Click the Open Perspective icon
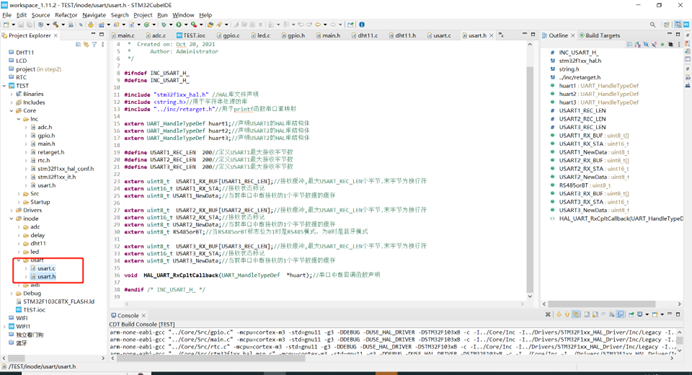The height and width of the screenshot is (375, 692). (667, 25)
